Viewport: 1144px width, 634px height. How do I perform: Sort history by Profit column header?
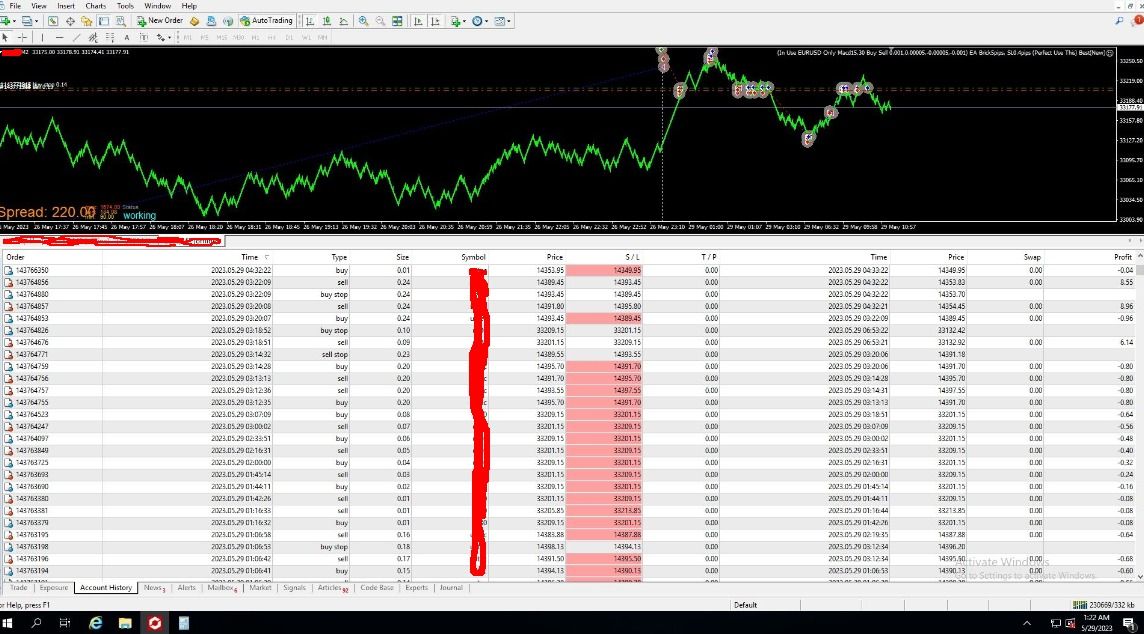click(x=1123, y=258)
